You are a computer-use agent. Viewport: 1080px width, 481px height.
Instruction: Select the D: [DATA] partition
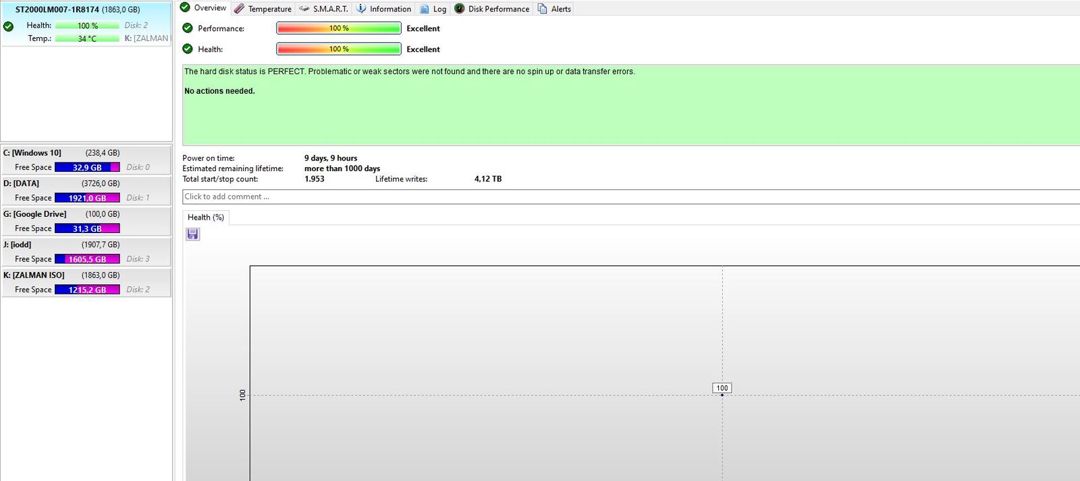pos(86,190)
